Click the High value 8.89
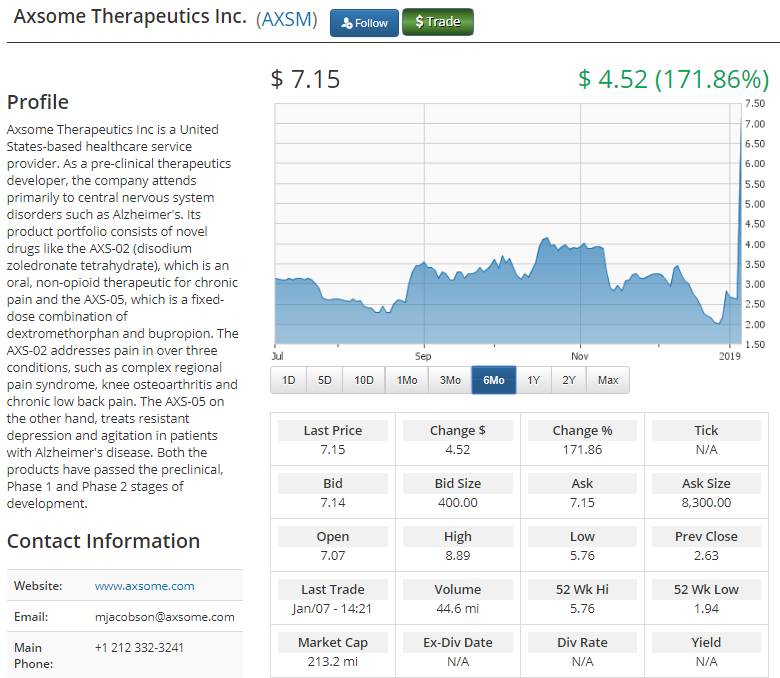This screenshot has height=678, width=780. click(458, 556)
